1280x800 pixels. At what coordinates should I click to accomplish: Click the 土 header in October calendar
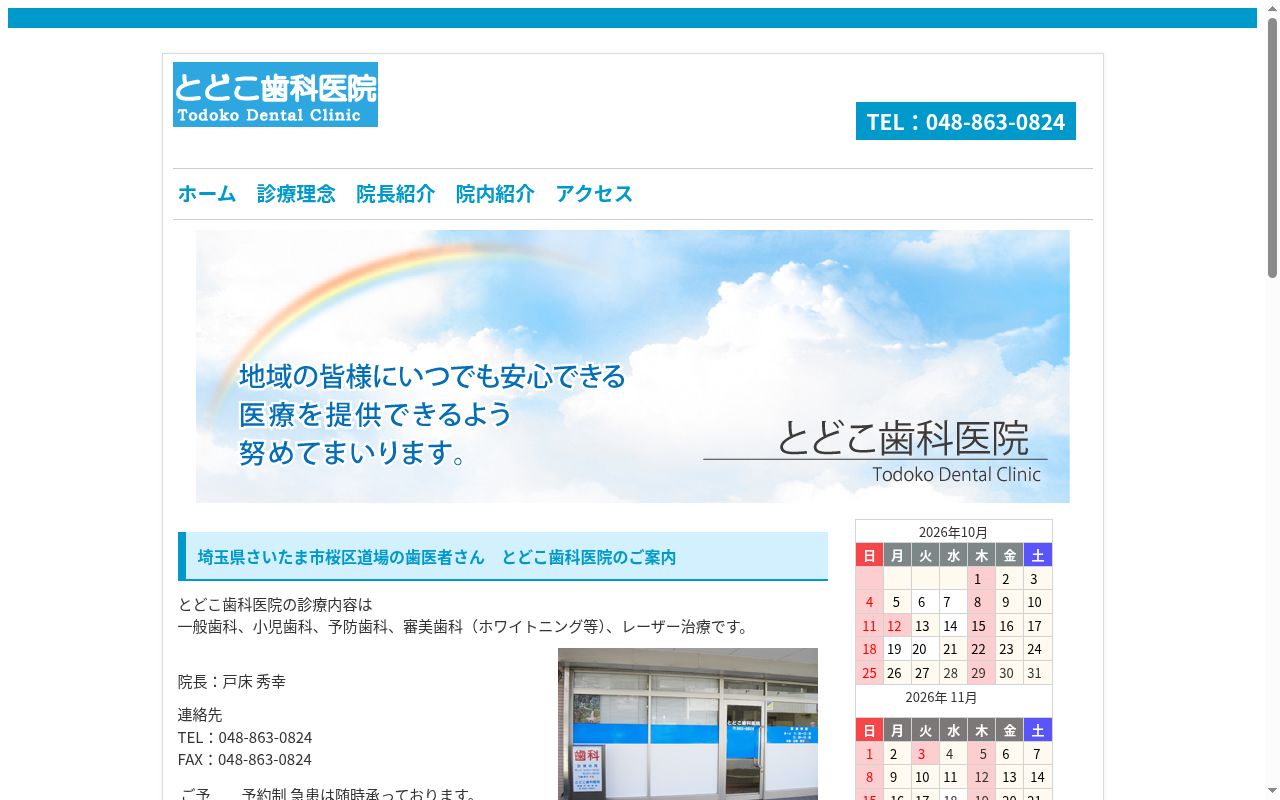[x=1037, y=555]
